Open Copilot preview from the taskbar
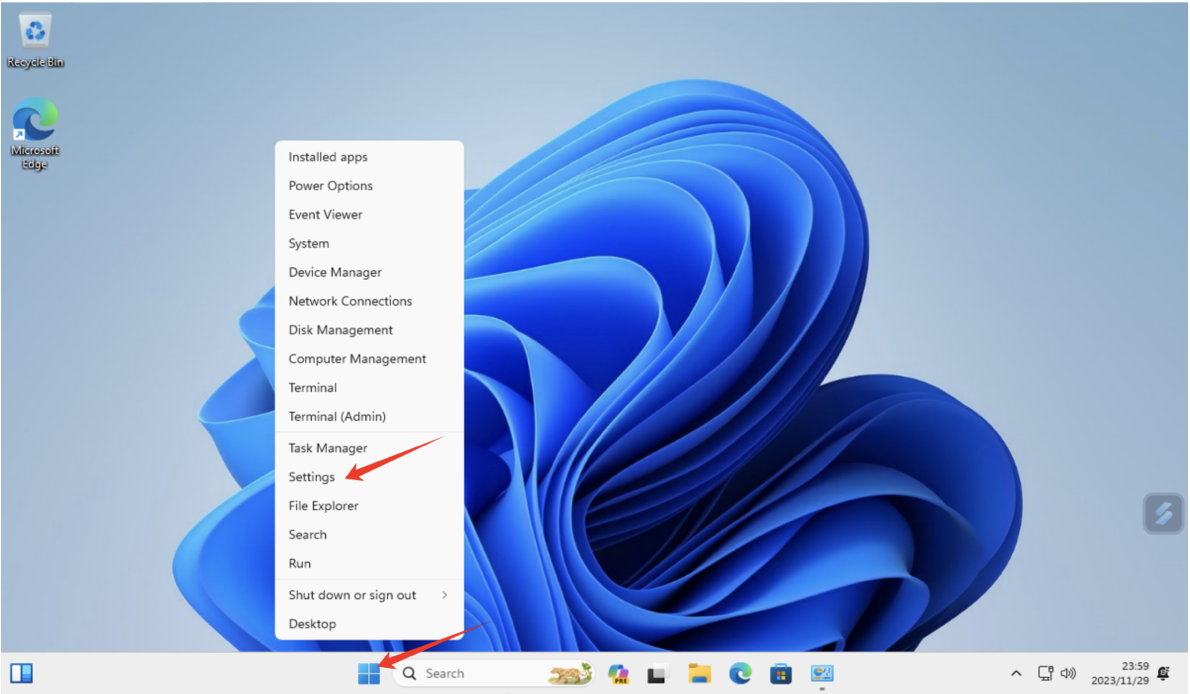 [x=618, y=674]
